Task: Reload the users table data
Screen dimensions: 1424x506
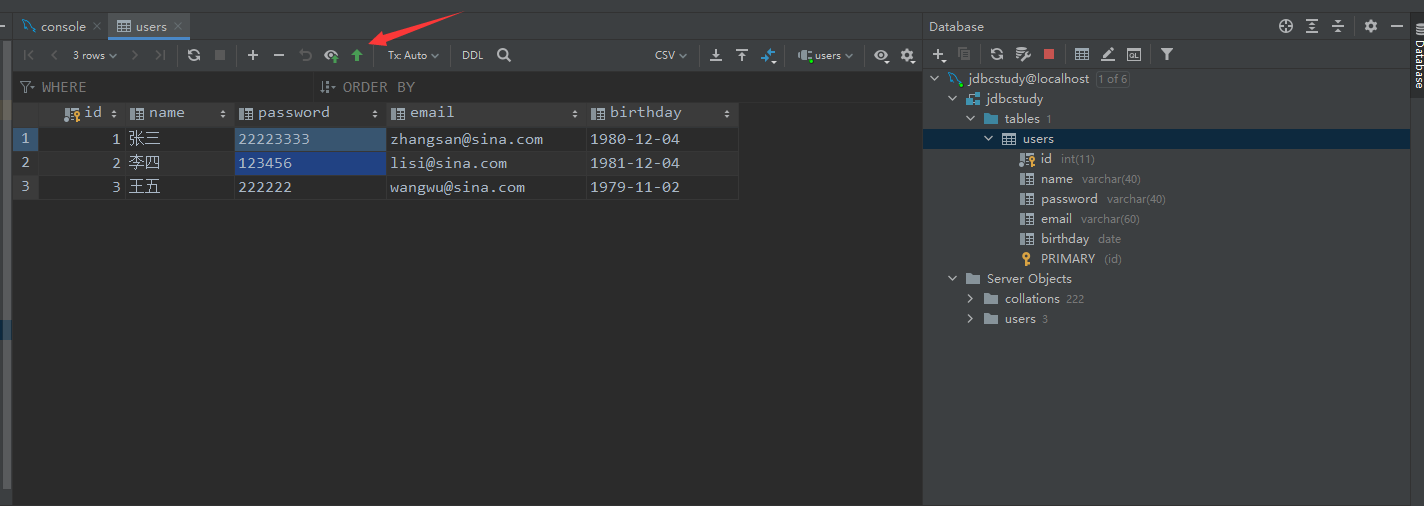Action: [194, 56]
